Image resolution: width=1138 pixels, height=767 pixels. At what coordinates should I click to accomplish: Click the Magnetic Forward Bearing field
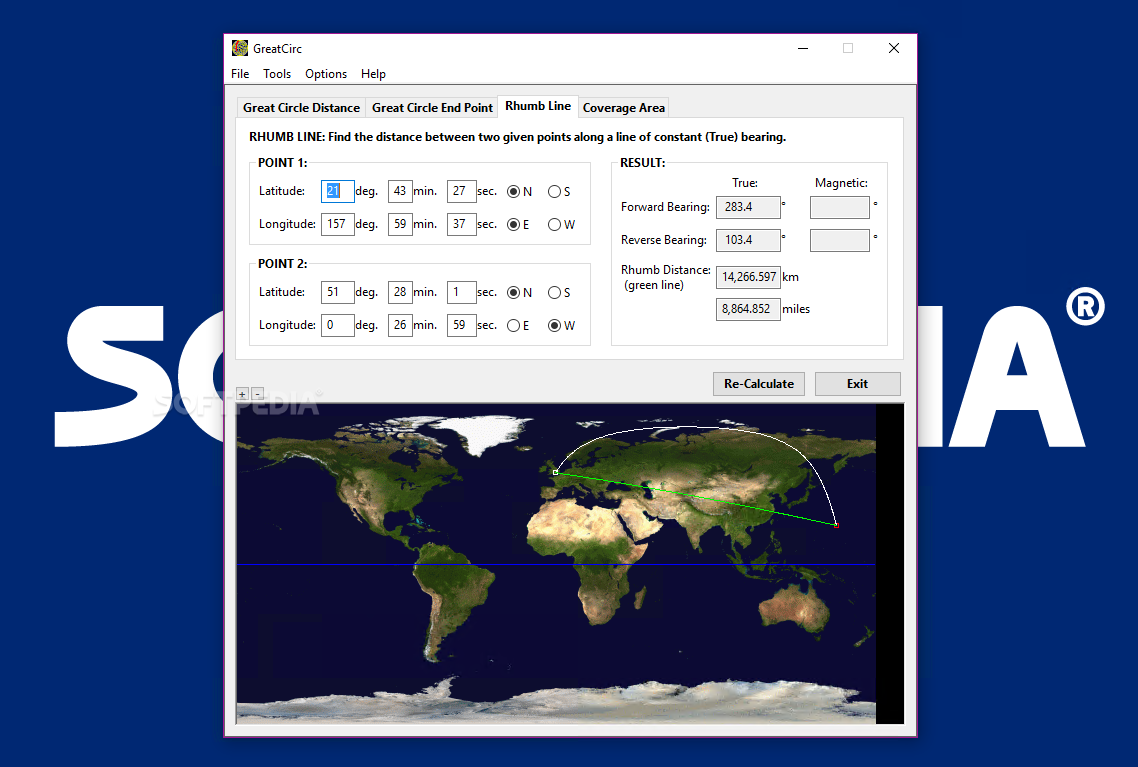[840, 207]
